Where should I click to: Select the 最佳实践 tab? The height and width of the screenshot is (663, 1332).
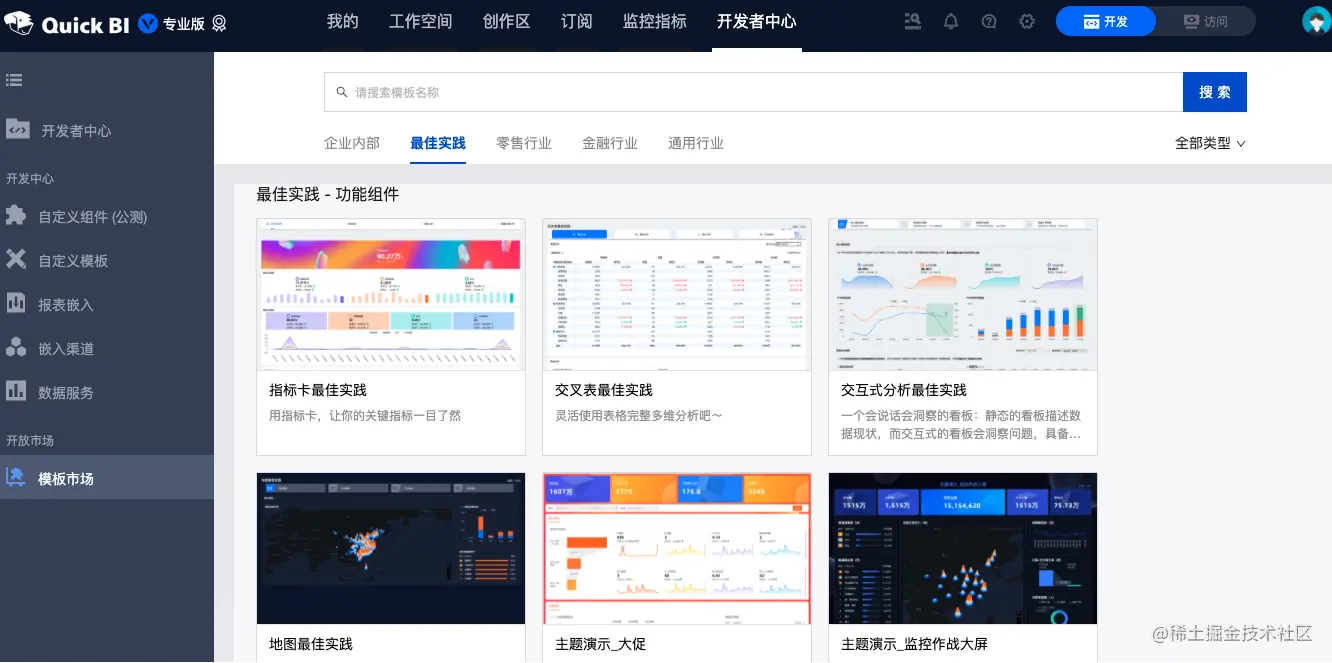point(438,143)
